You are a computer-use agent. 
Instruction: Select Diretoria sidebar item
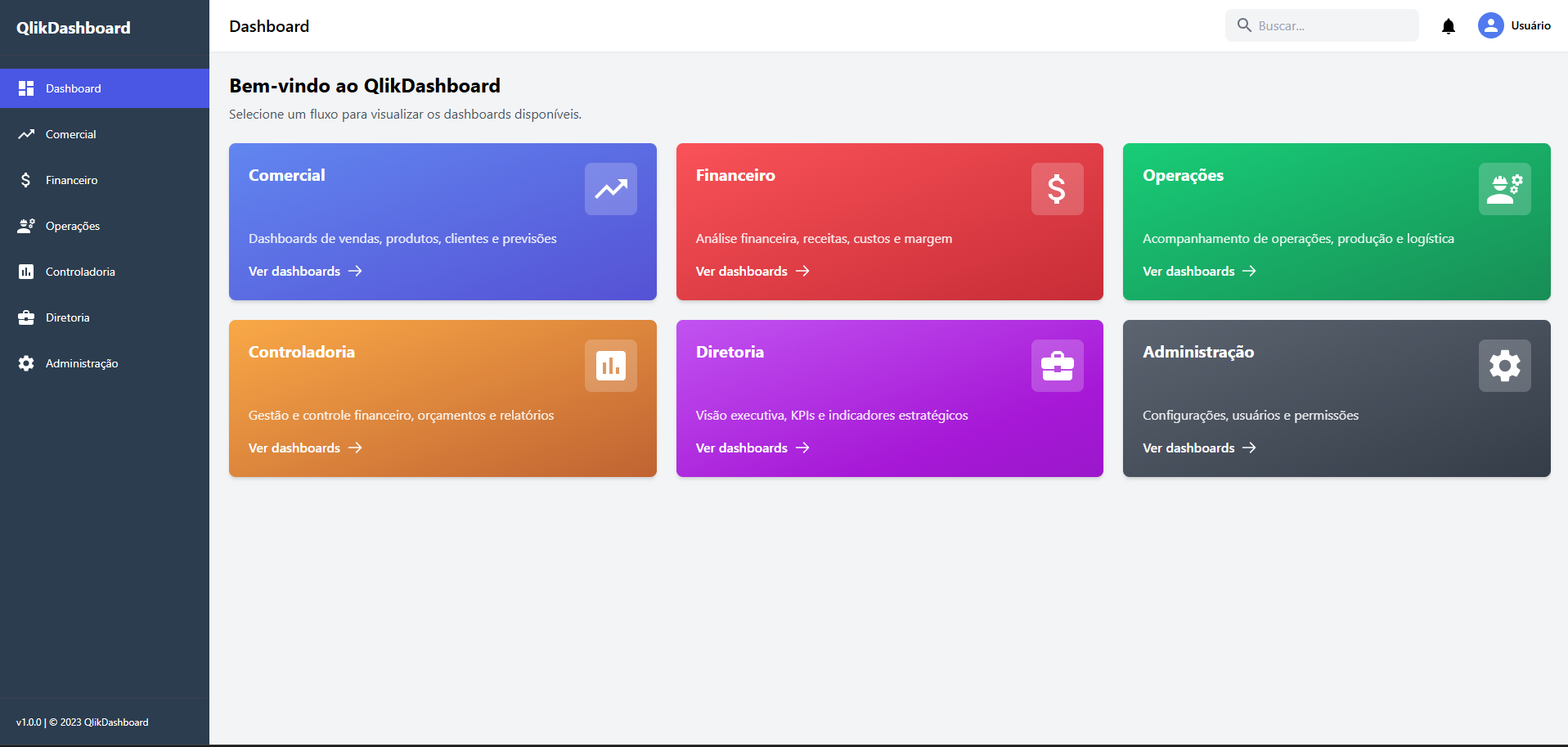[68, 317]
